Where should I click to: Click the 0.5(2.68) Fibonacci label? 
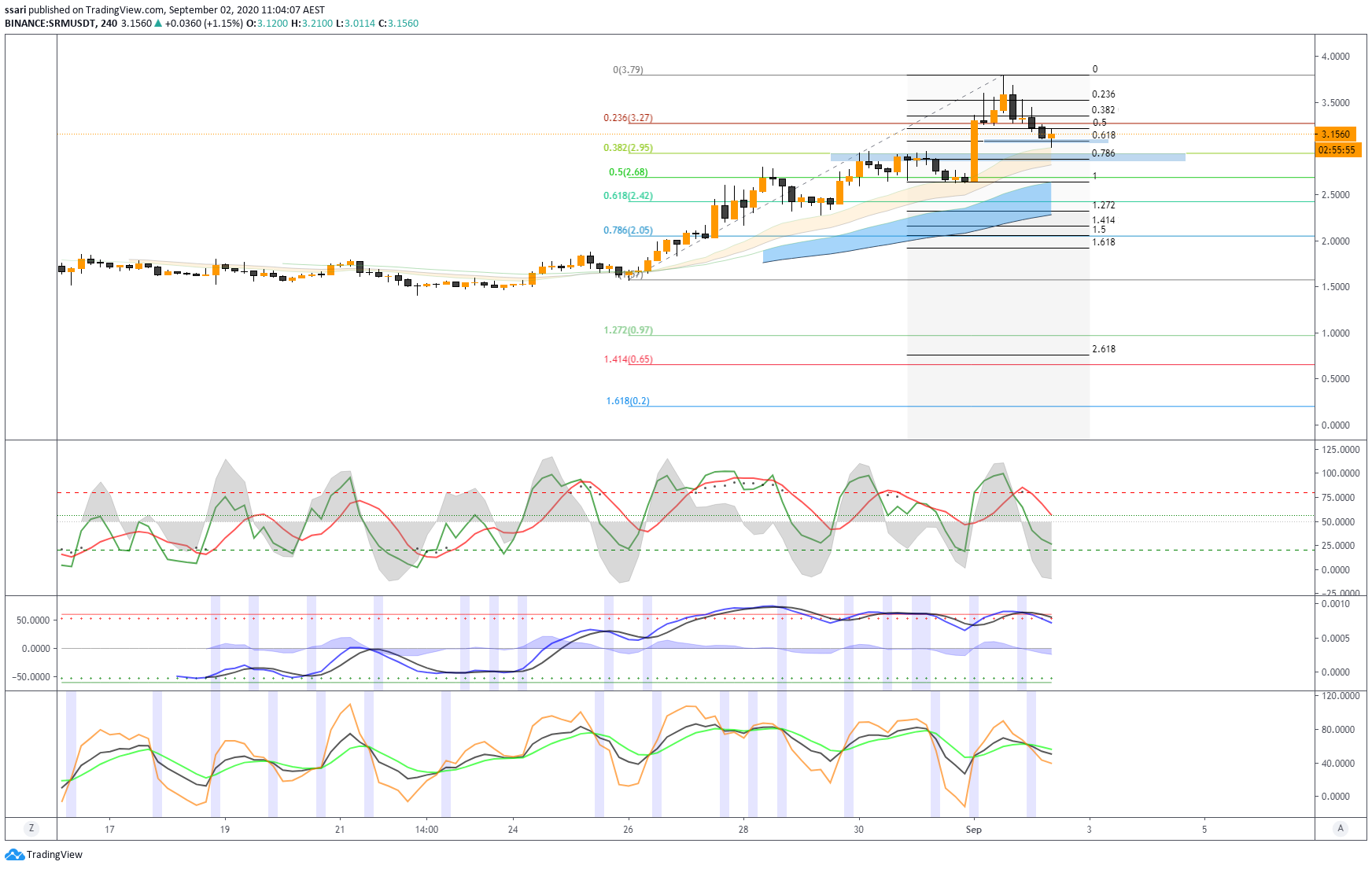coord(629,172)
